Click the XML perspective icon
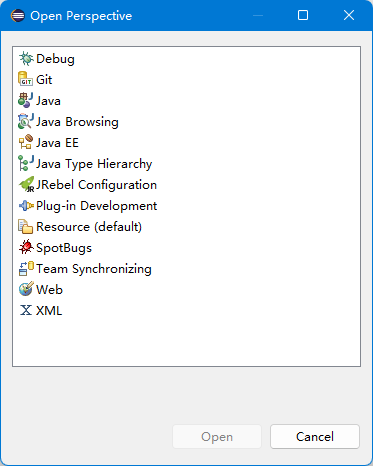Screen dimensions: 373x466 point(26,311)
